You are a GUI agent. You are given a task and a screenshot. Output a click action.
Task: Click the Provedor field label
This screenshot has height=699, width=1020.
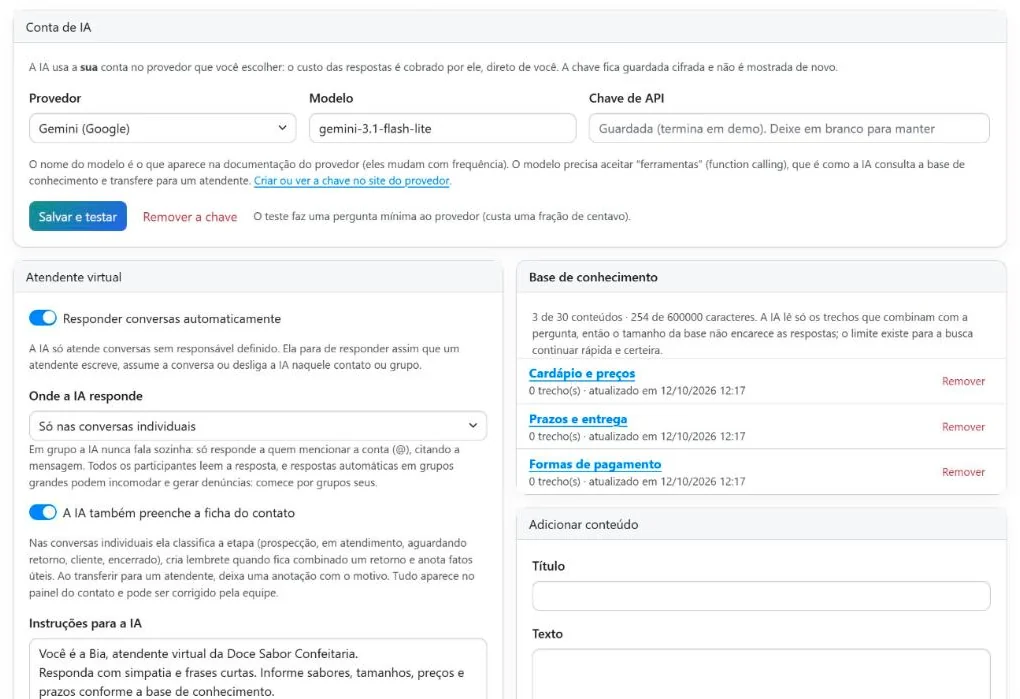point(55,98)
